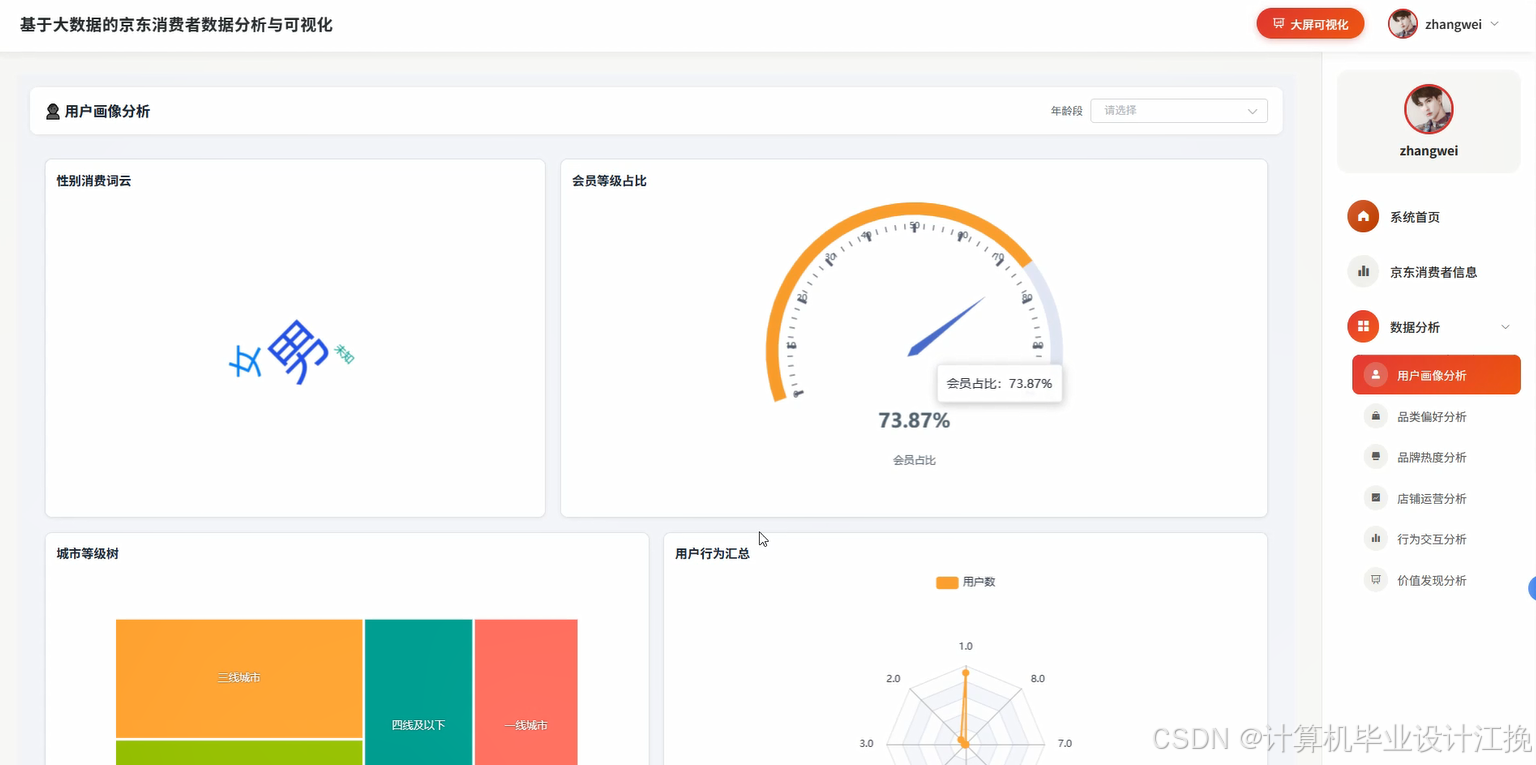Click the 品牌热度分析 icon
The width and height of the screenshot is (1536, 765).
coord(1376,457)
